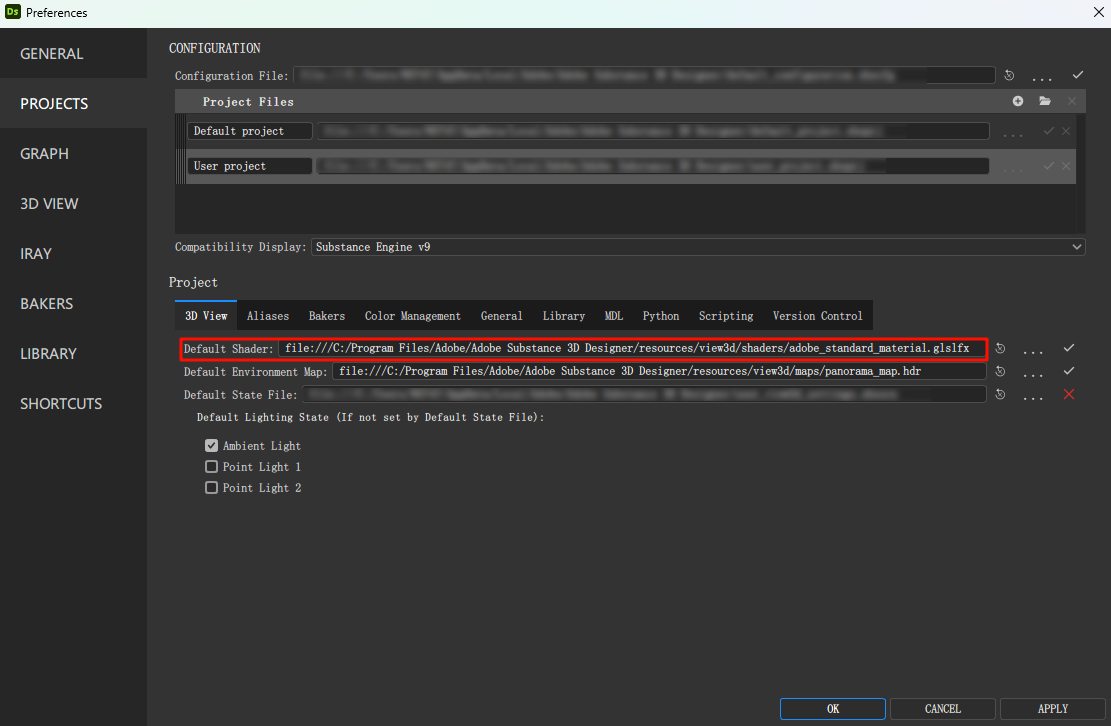The width and height of the screenshot is (1111, 726).
Task: Select the Bakers project tab
Action: tap(326, 316)
